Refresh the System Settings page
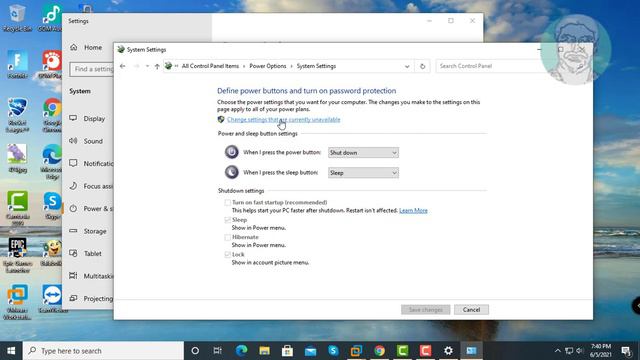640x360 pixels. click(x=422, y=66)
